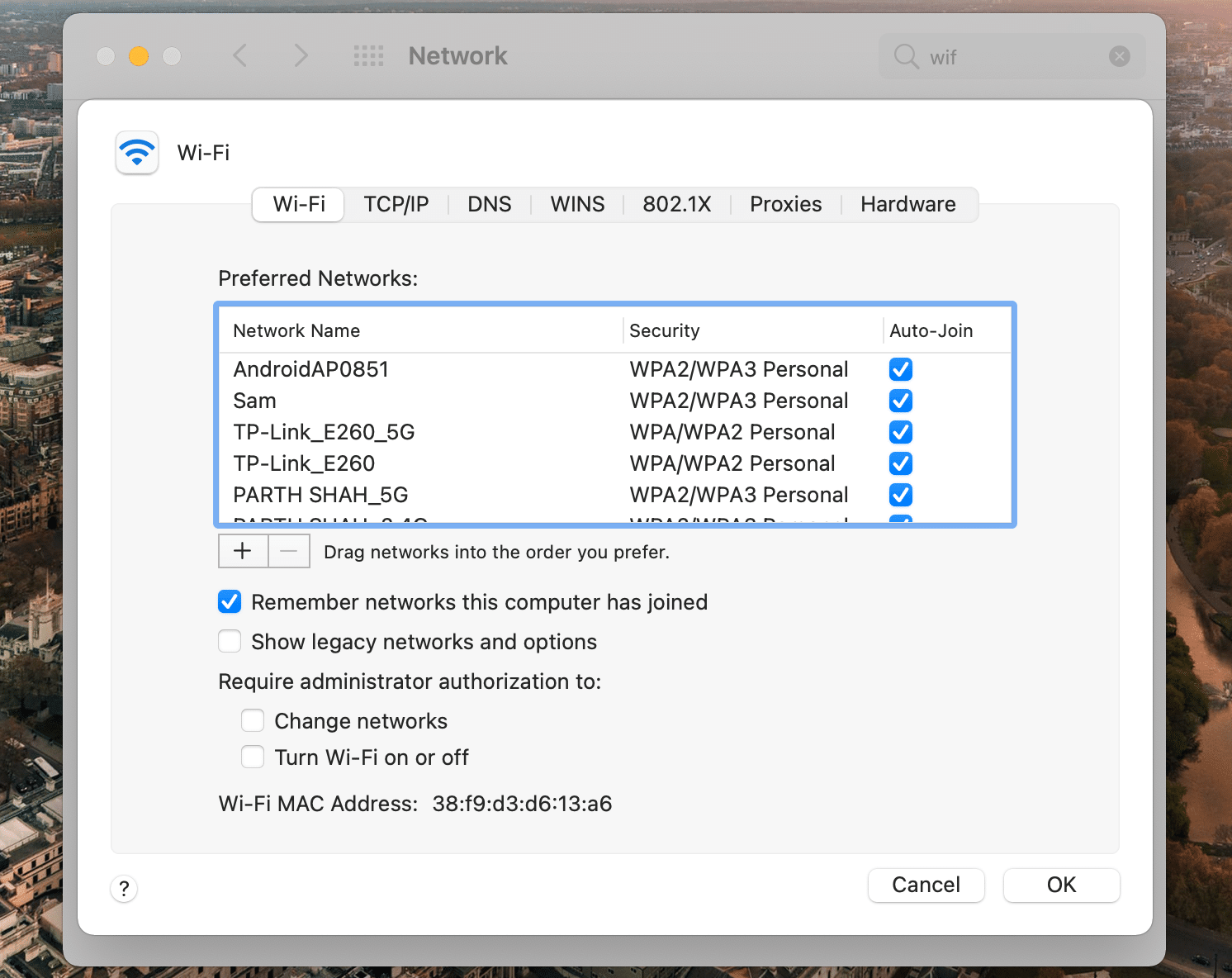Click the plus button to add a network

(x=243, y=551)
